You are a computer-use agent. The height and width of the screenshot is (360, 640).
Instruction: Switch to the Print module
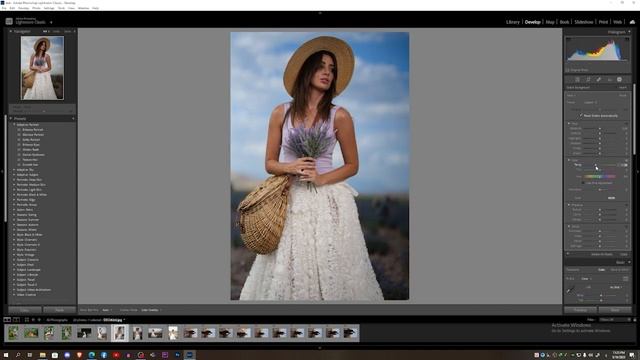(x=603, y=22)
